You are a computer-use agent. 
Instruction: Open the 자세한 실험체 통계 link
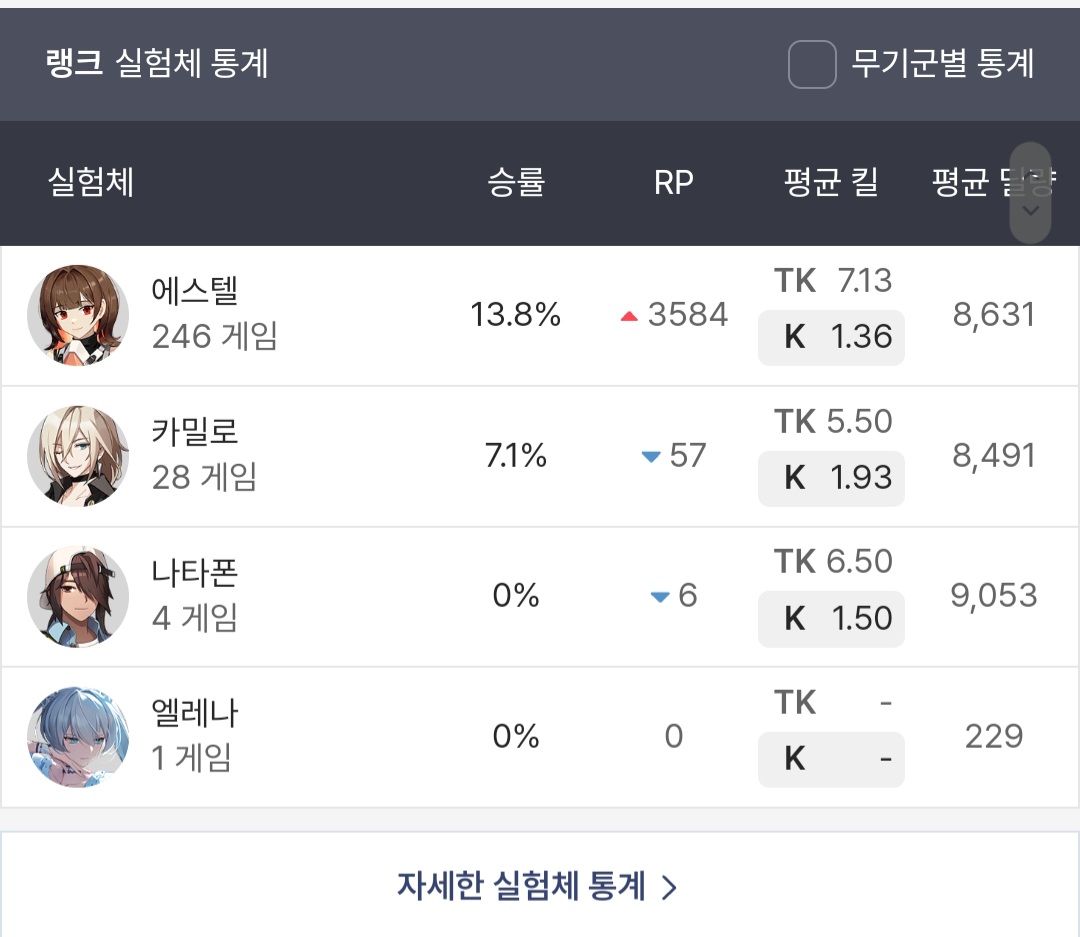click(x=522, y=886)
